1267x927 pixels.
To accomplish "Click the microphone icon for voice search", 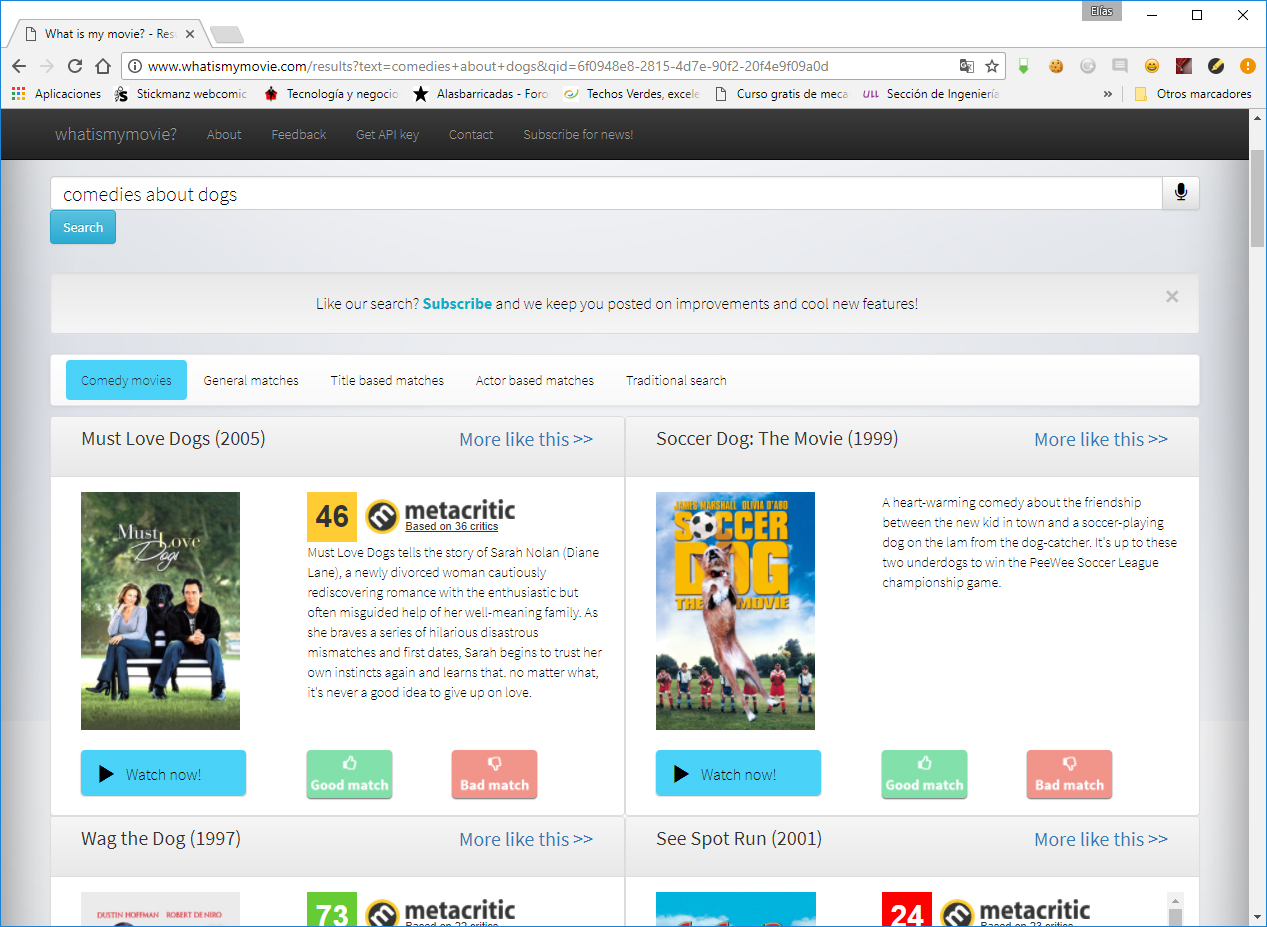I will tap(1180, 193).
